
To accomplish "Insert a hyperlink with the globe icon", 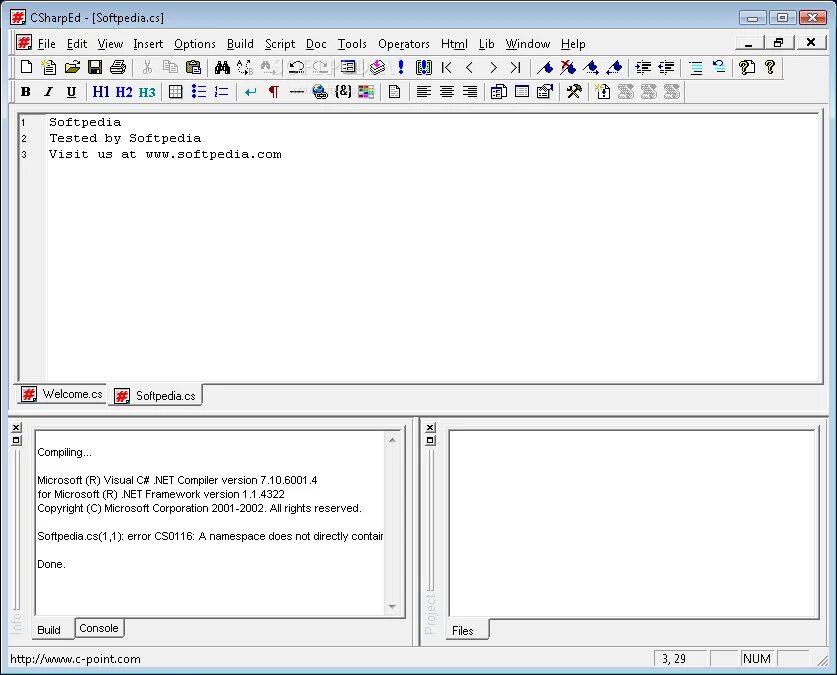I will [320, 92].
